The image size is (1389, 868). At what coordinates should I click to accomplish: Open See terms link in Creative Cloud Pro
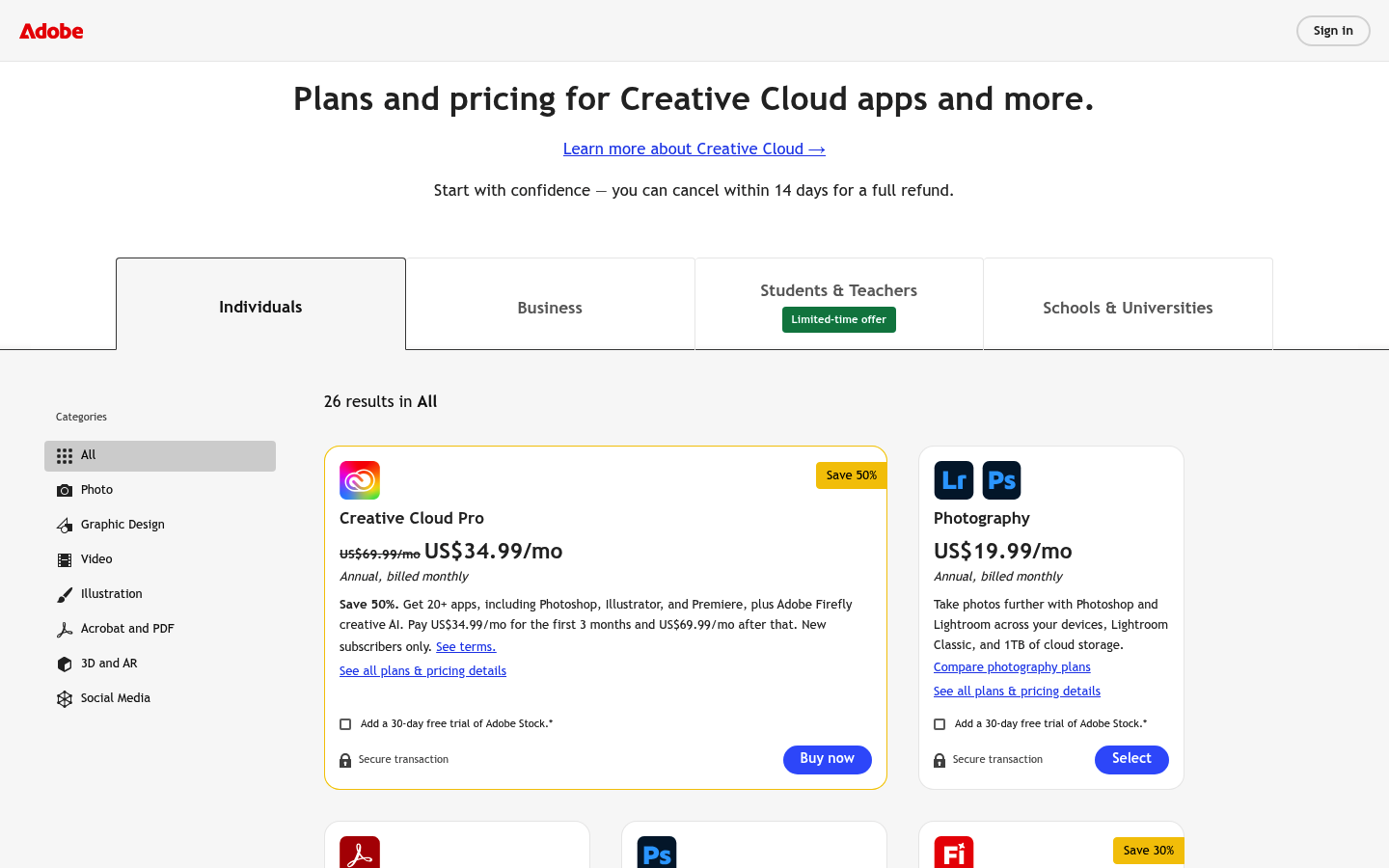[x=466, y=647]
